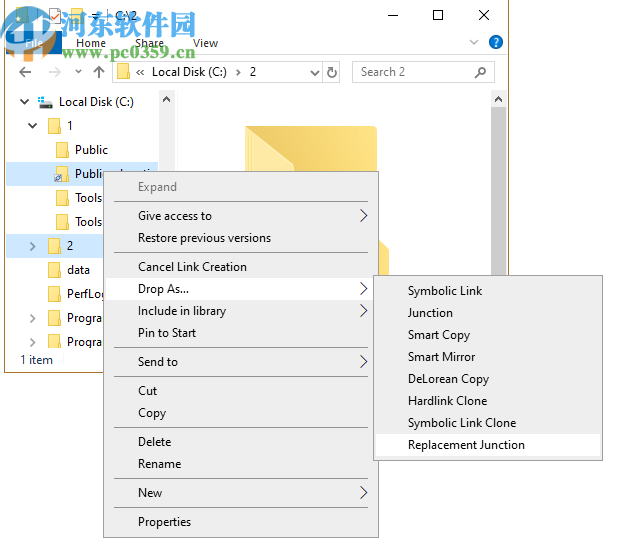Click the folder thumbnail in file pane

click(311, 149)
